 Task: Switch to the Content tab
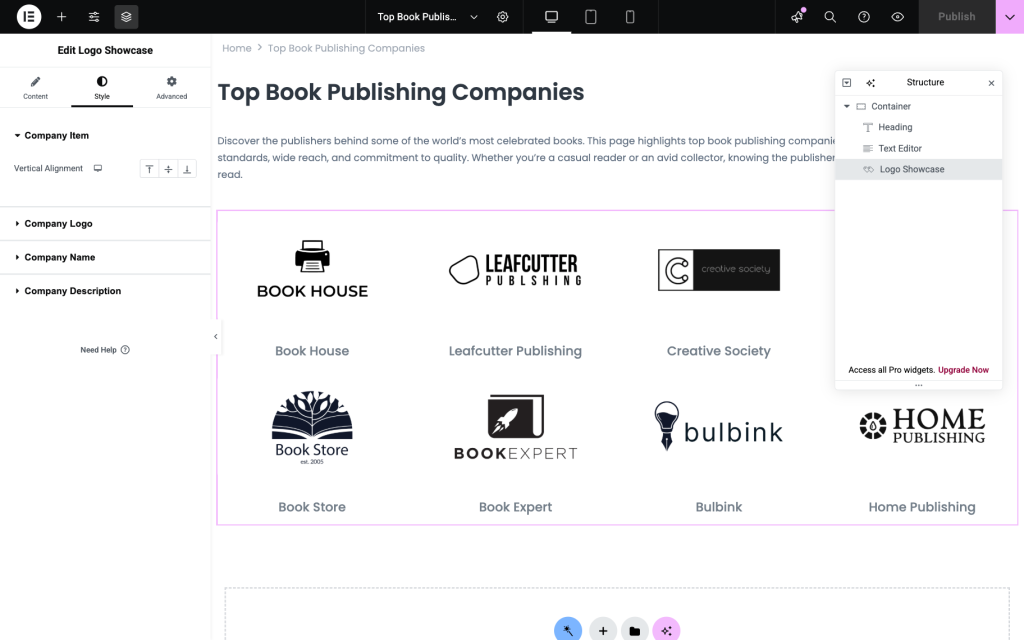coord(35,88)
